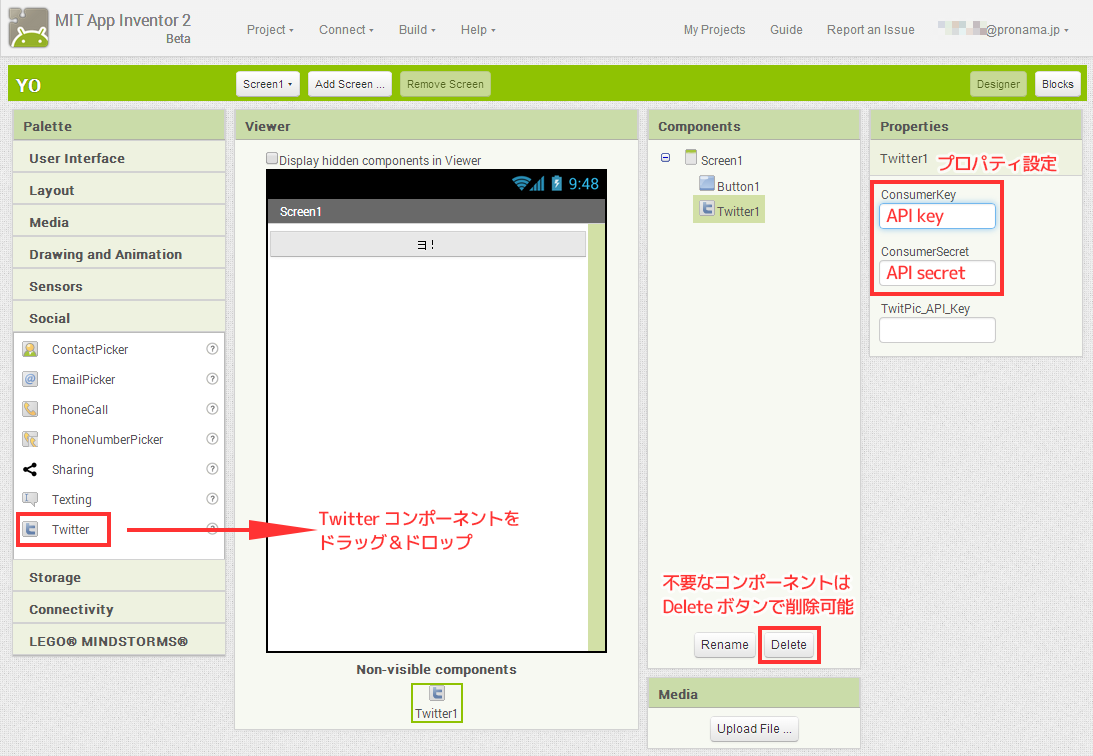
Task: Open the Project menu
Action: (270, 30)
